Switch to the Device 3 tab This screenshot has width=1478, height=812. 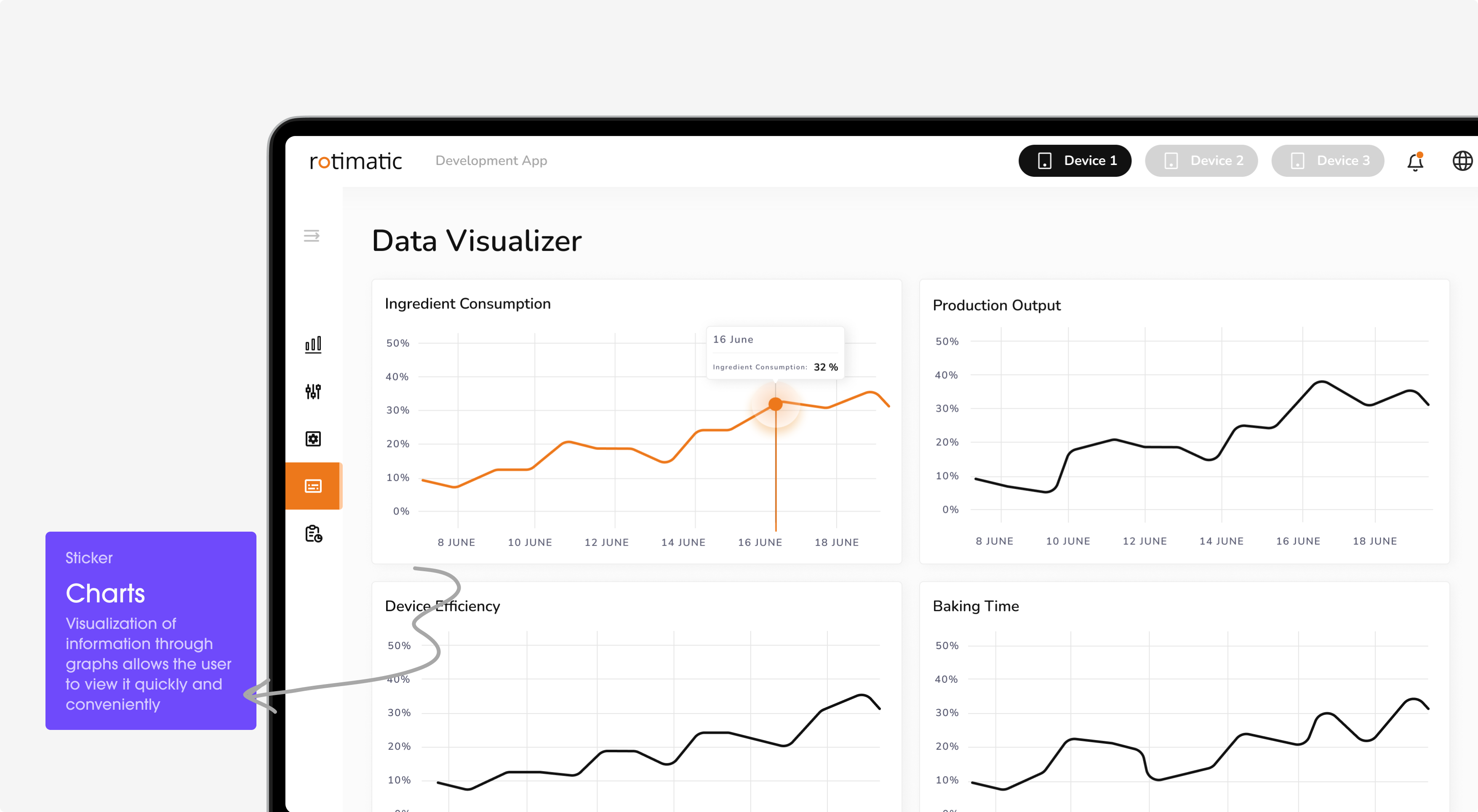pos(1328,160)
